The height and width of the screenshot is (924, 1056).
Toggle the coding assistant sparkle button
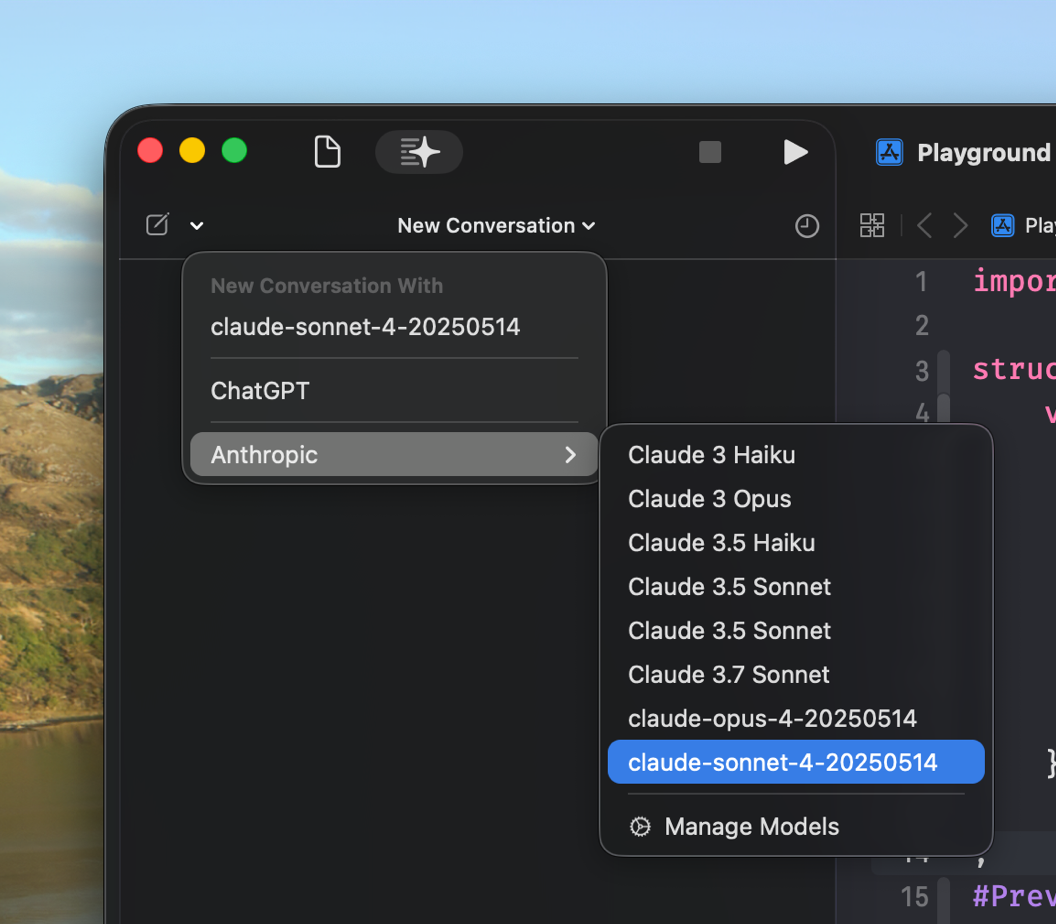click(x=419, y=152)
